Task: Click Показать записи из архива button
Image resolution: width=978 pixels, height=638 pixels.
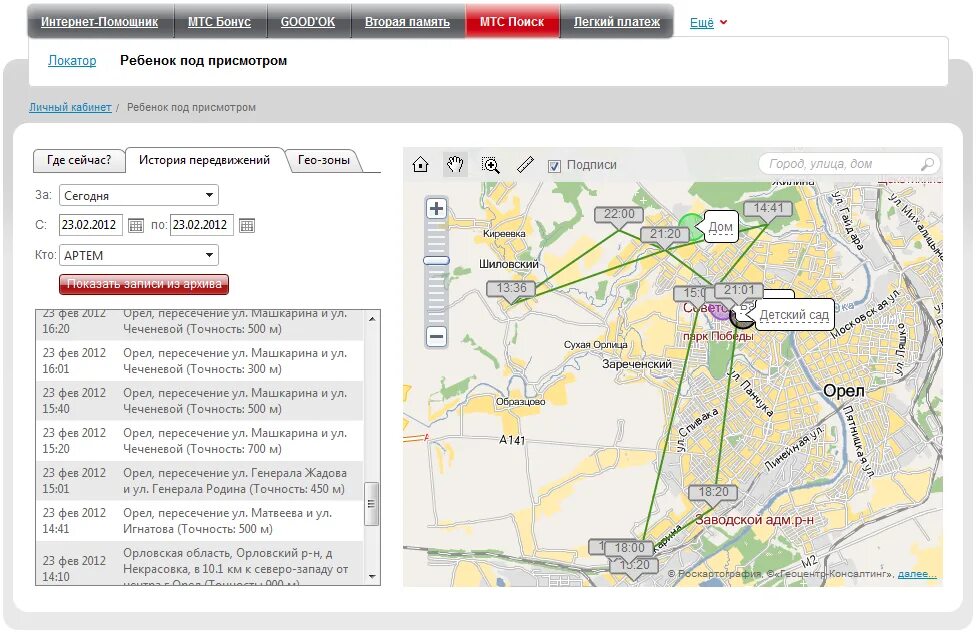Action: (144, 284)
